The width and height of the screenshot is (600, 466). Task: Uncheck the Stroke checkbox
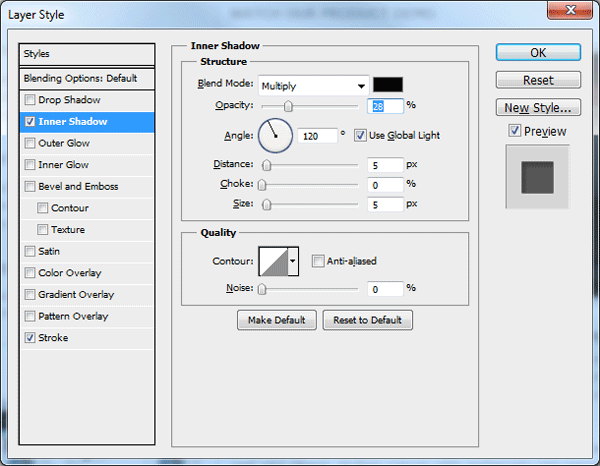(x=29, y=338)
